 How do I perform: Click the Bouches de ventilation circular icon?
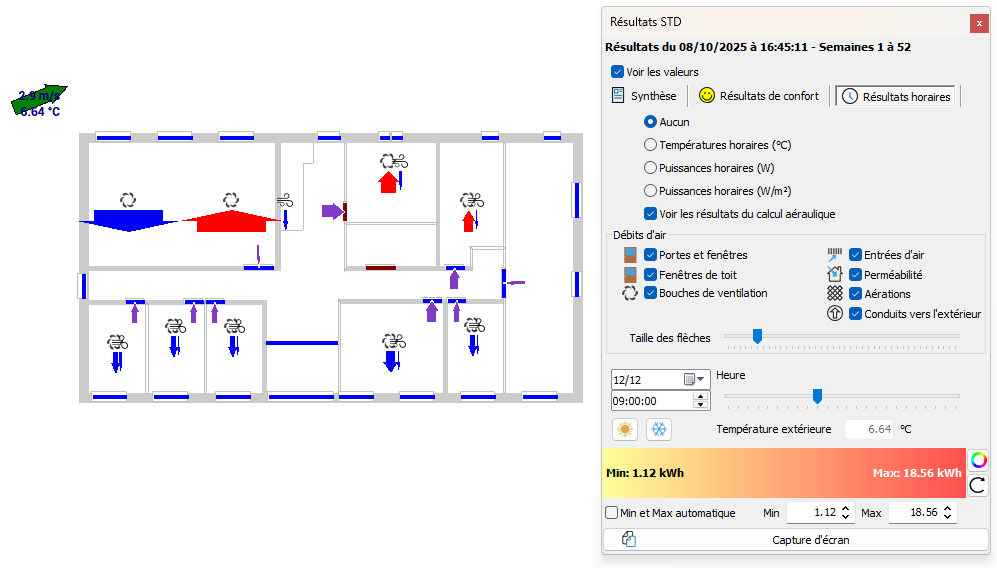[x=629, y=293]
